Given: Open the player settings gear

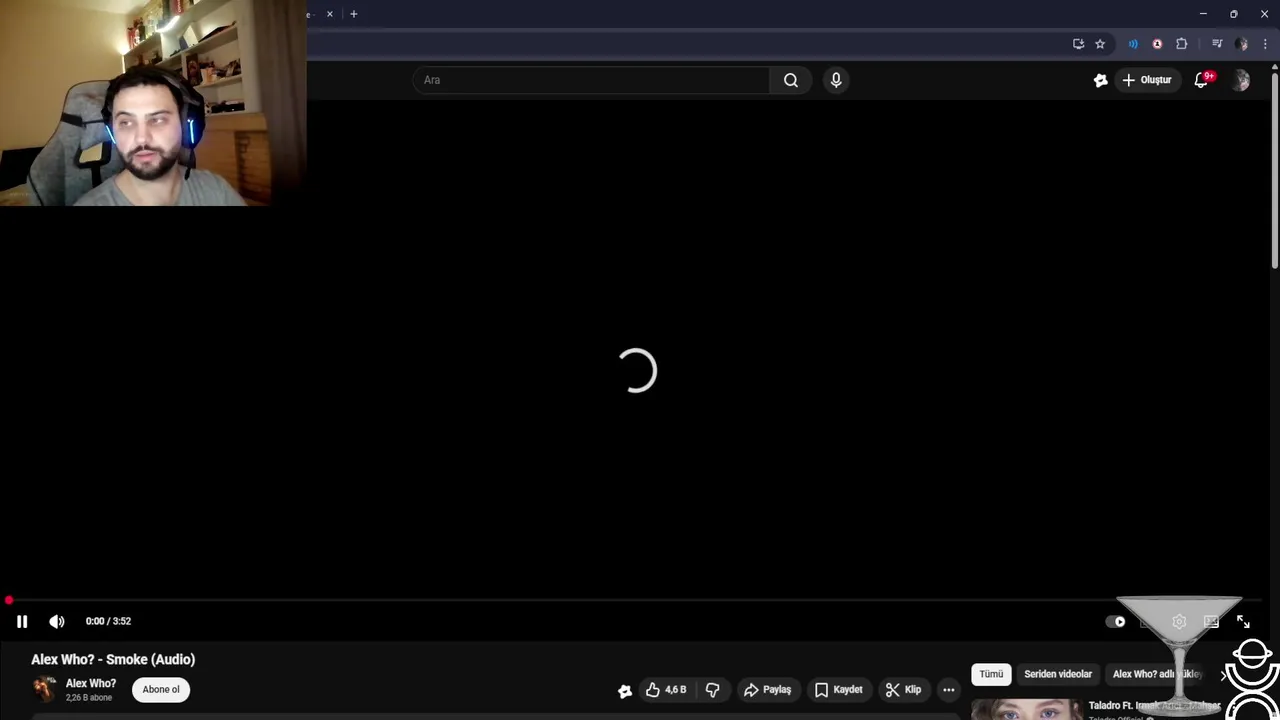Looking at the screenshot, I should click(1179, 621).
